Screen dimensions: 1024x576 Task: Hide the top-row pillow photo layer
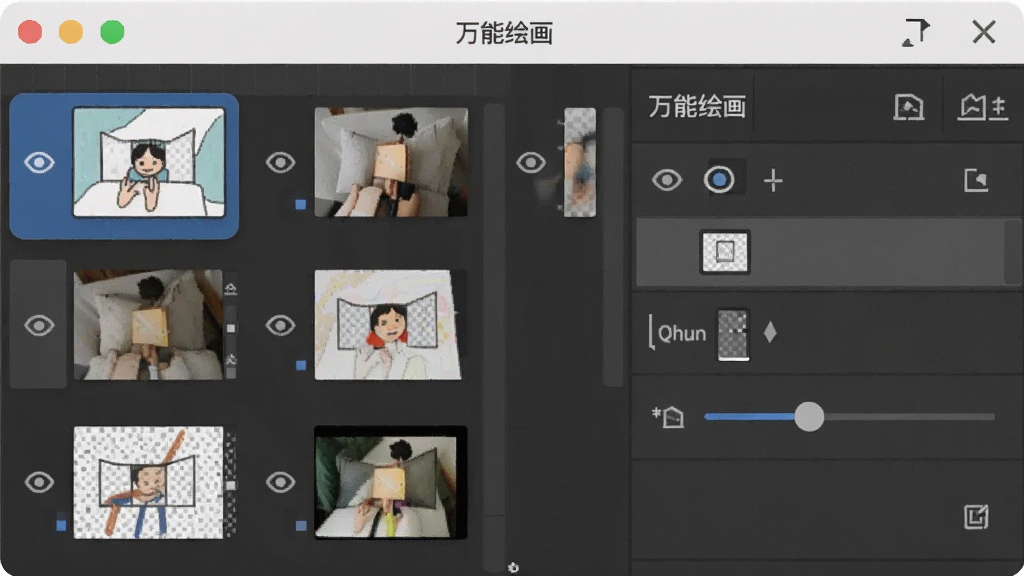[281, 163]
